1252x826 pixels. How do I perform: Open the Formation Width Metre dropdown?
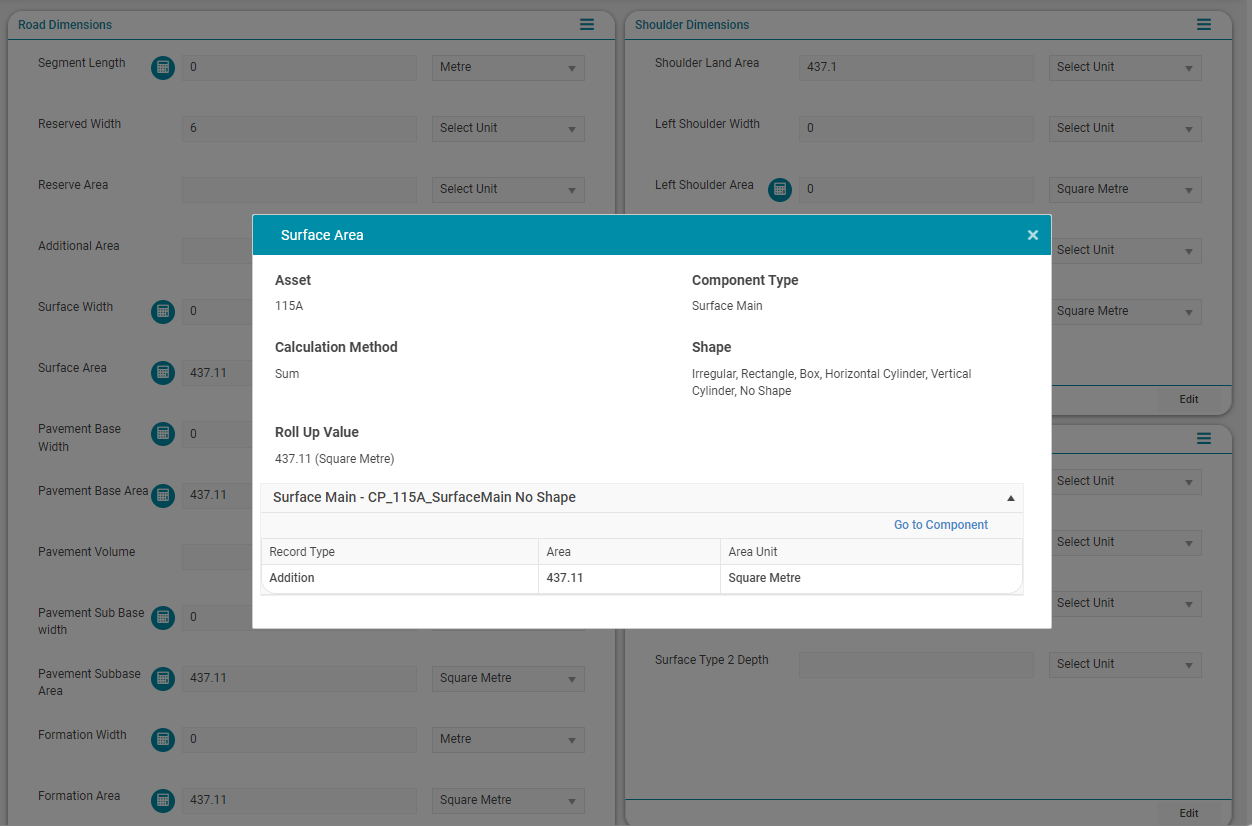pyautogui.click(x=508, y=740)
